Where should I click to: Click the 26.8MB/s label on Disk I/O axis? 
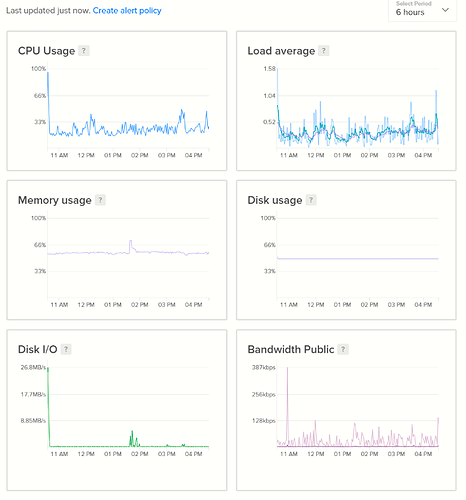33,367
